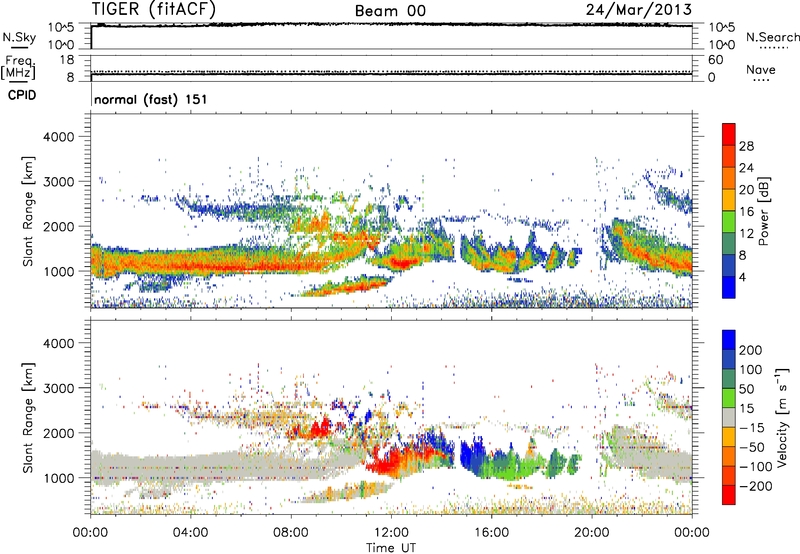The width and height of the screenshot is (800, 554).
Task: Click the red top segment of Power colorbar
Action: (729, 134)
